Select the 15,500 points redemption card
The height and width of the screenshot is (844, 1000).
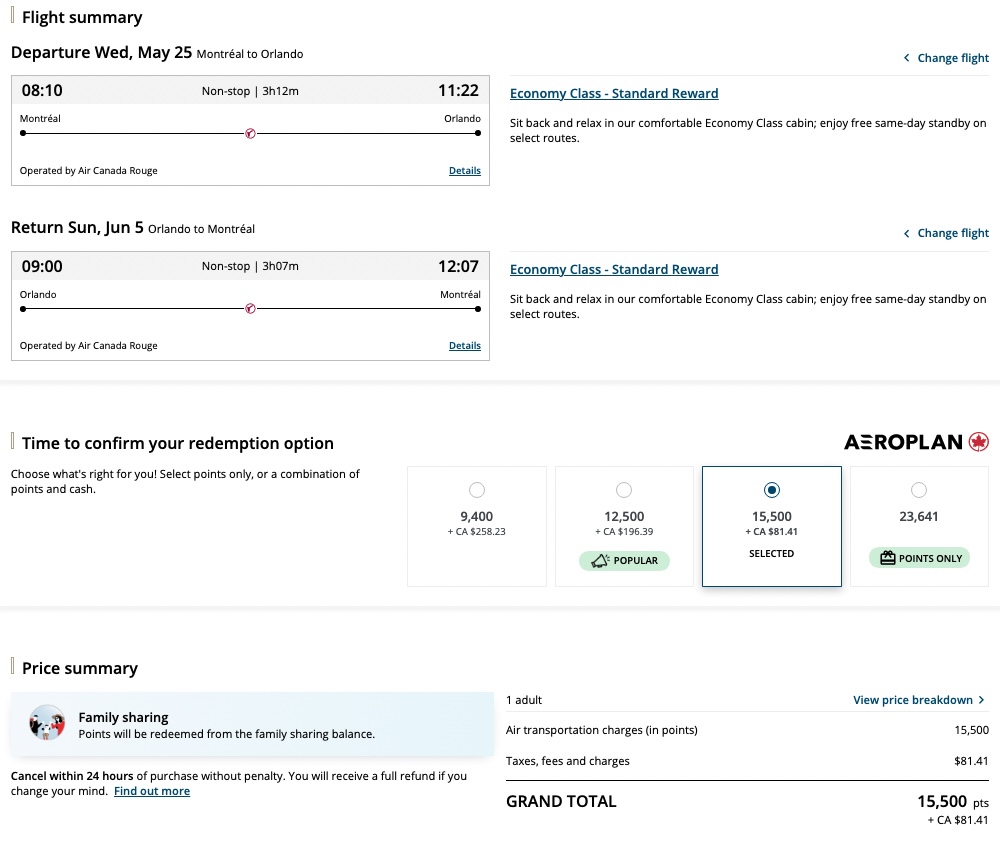(771, 526)
